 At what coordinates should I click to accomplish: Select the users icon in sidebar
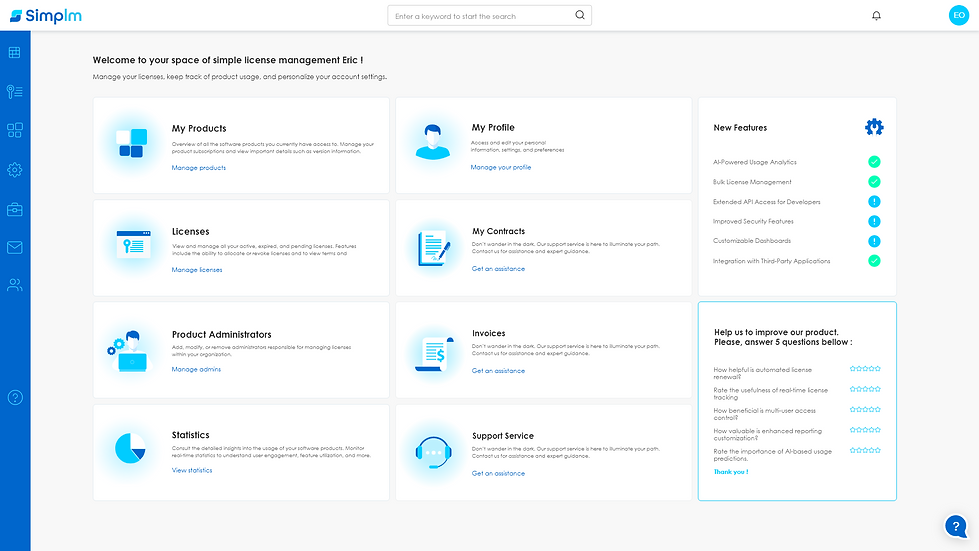click(15, 285)
